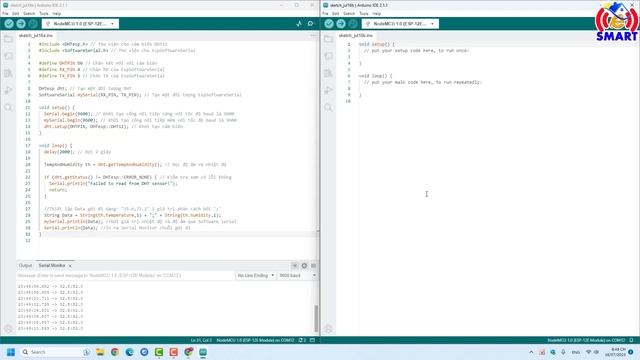Screen dimensions: 640x360
Task: Open Sketchbook folder icon in right window sidebar
Action: (328, 39)
